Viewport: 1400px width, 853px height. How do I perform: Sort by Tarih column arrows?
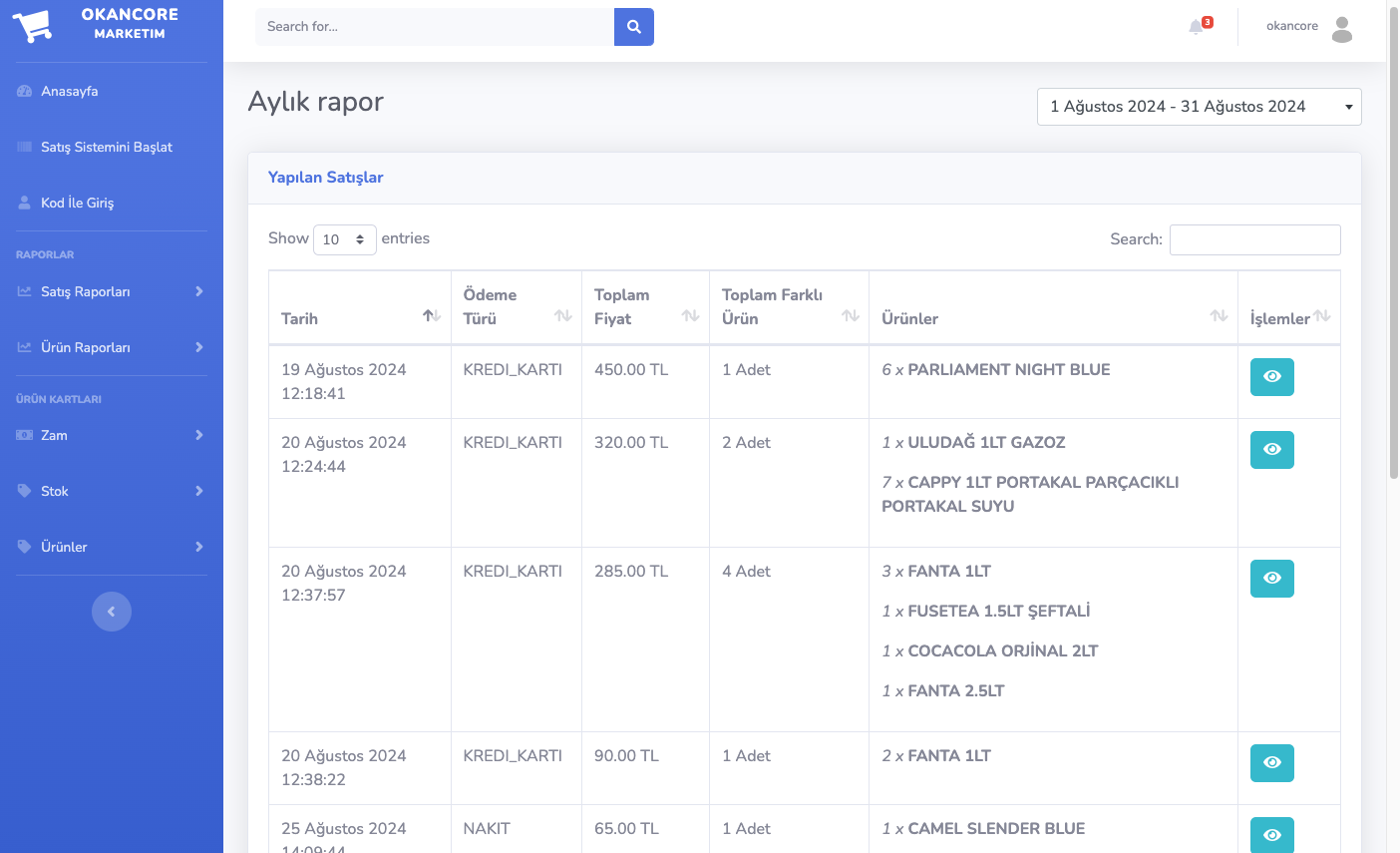432,316
